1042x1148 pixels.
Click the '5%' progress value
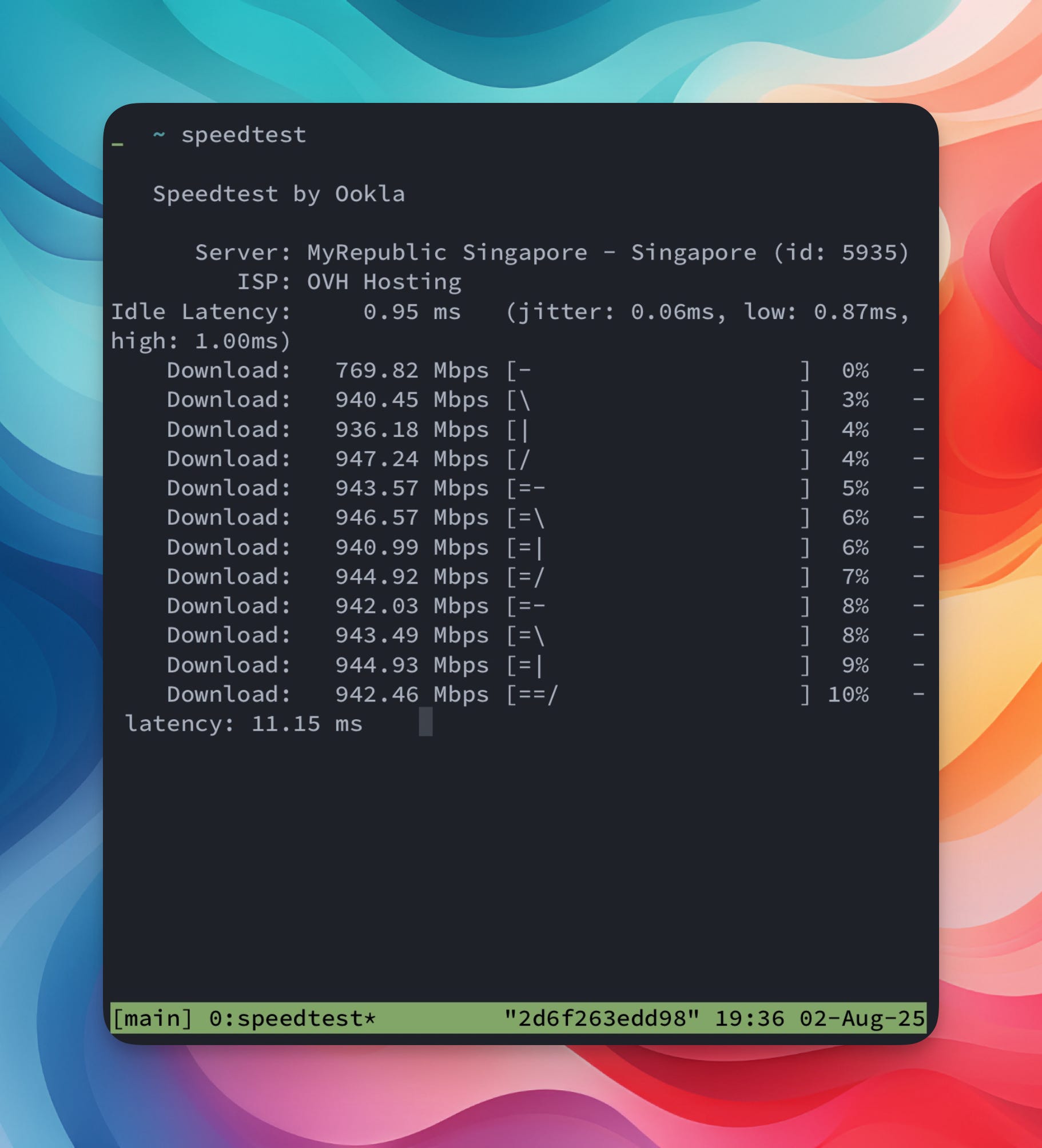[856, 489]
